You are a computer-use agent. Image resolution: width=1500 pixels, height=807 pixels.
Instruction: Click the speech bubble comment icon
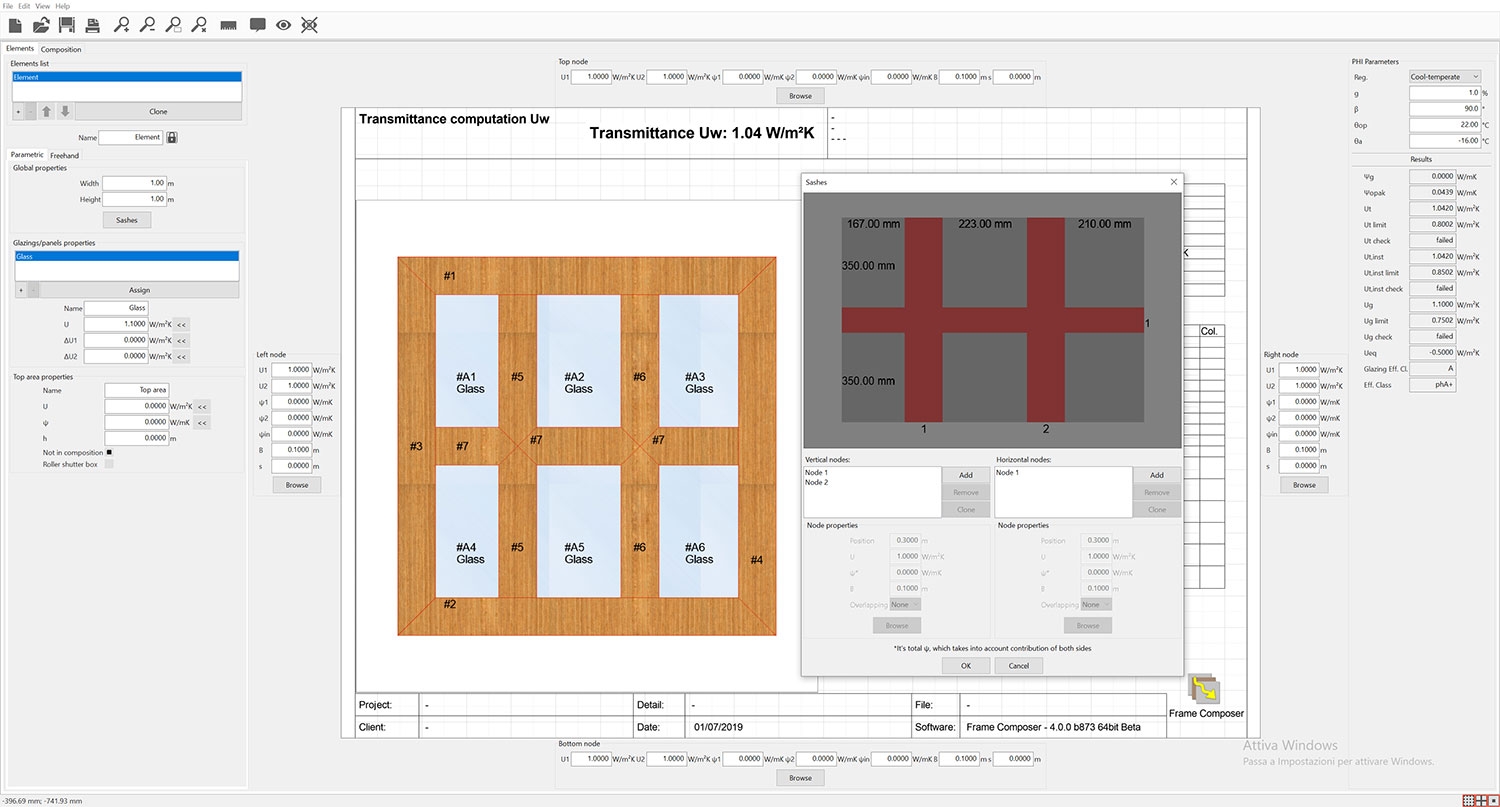click(x=257, y=24)
